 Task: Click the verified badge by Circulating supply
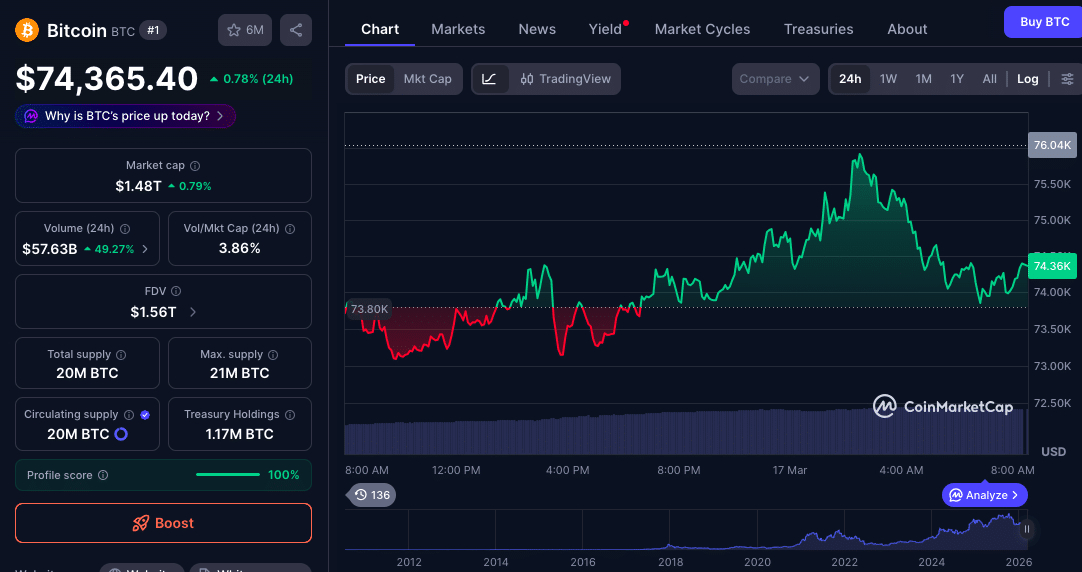[145, 415]
